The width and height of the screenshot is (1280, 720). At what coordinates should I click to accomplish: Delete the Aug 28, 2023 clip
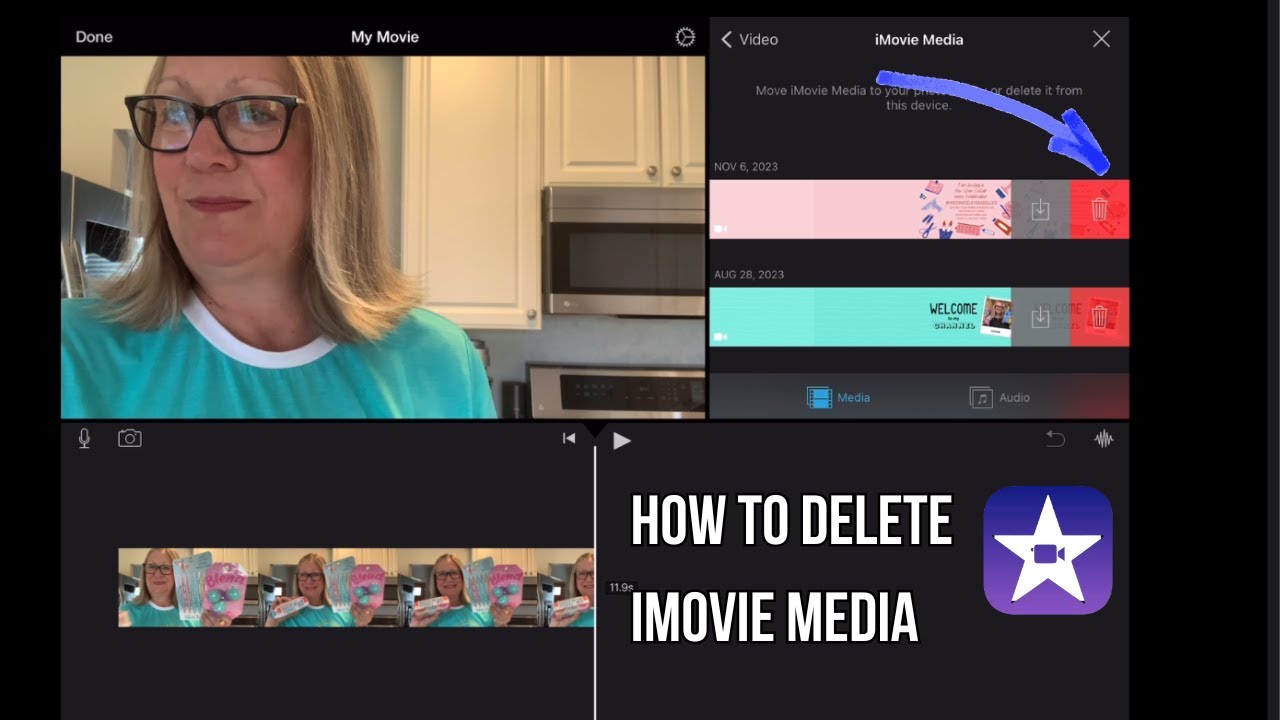(x=1099, y=317)
